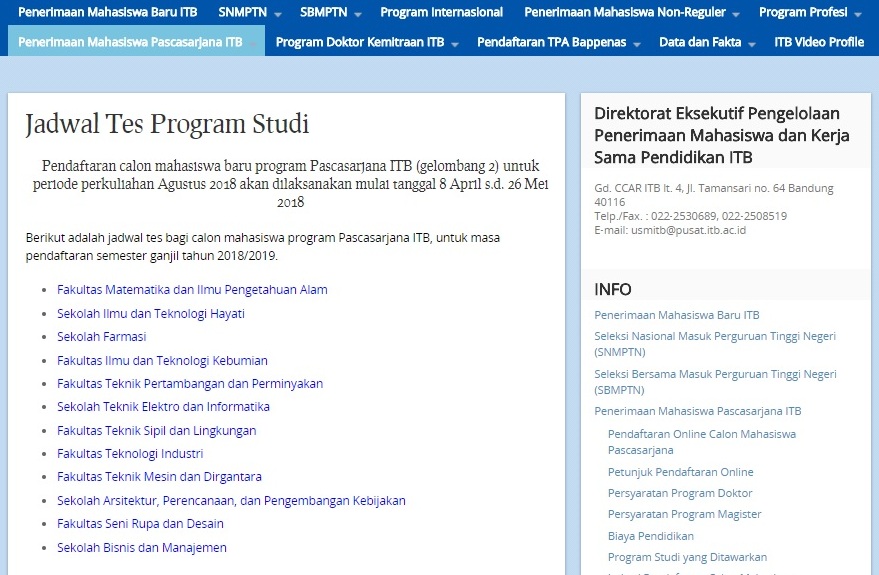Expand Data dan Fakta dropdown arrow
This screenshot has width=879, height=575.
coord(752,44)
